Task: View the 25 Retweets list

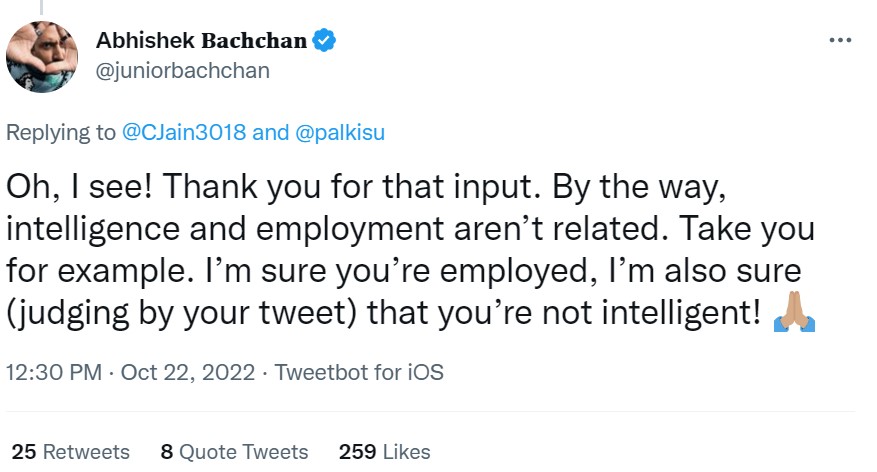Action: (x=70, y=451)
